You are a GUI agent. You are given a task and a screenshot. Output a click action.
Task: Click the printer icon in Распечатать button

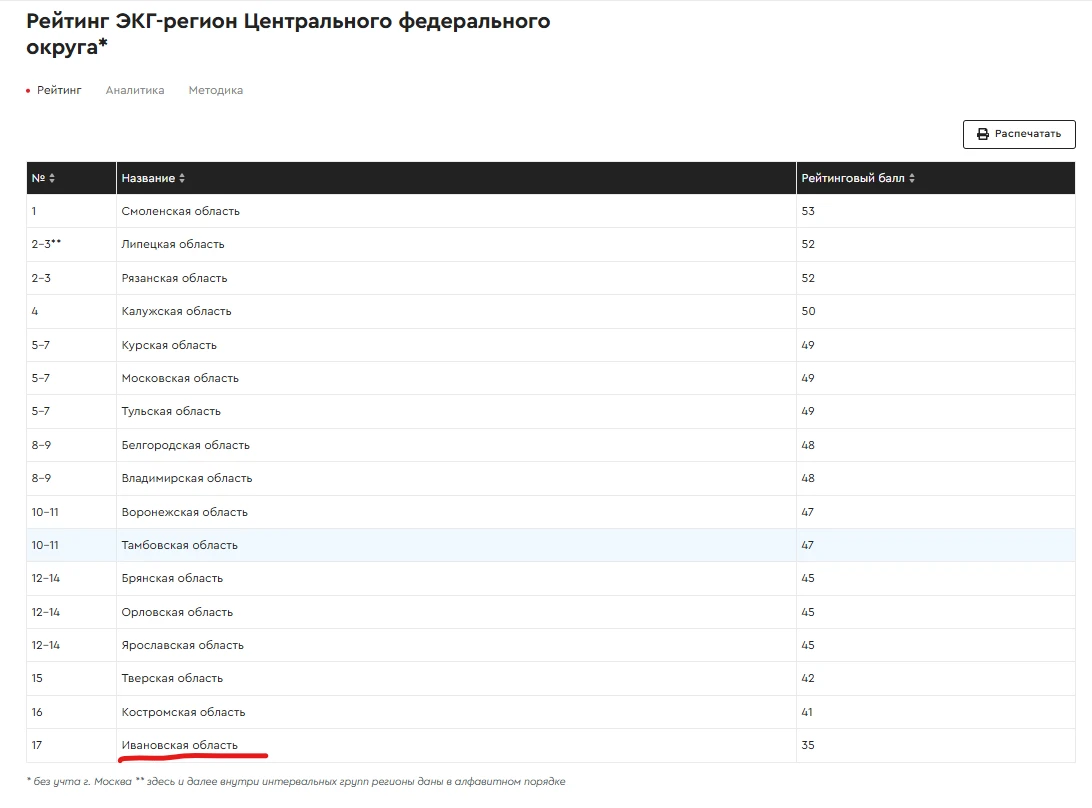(x=983, y=134)
